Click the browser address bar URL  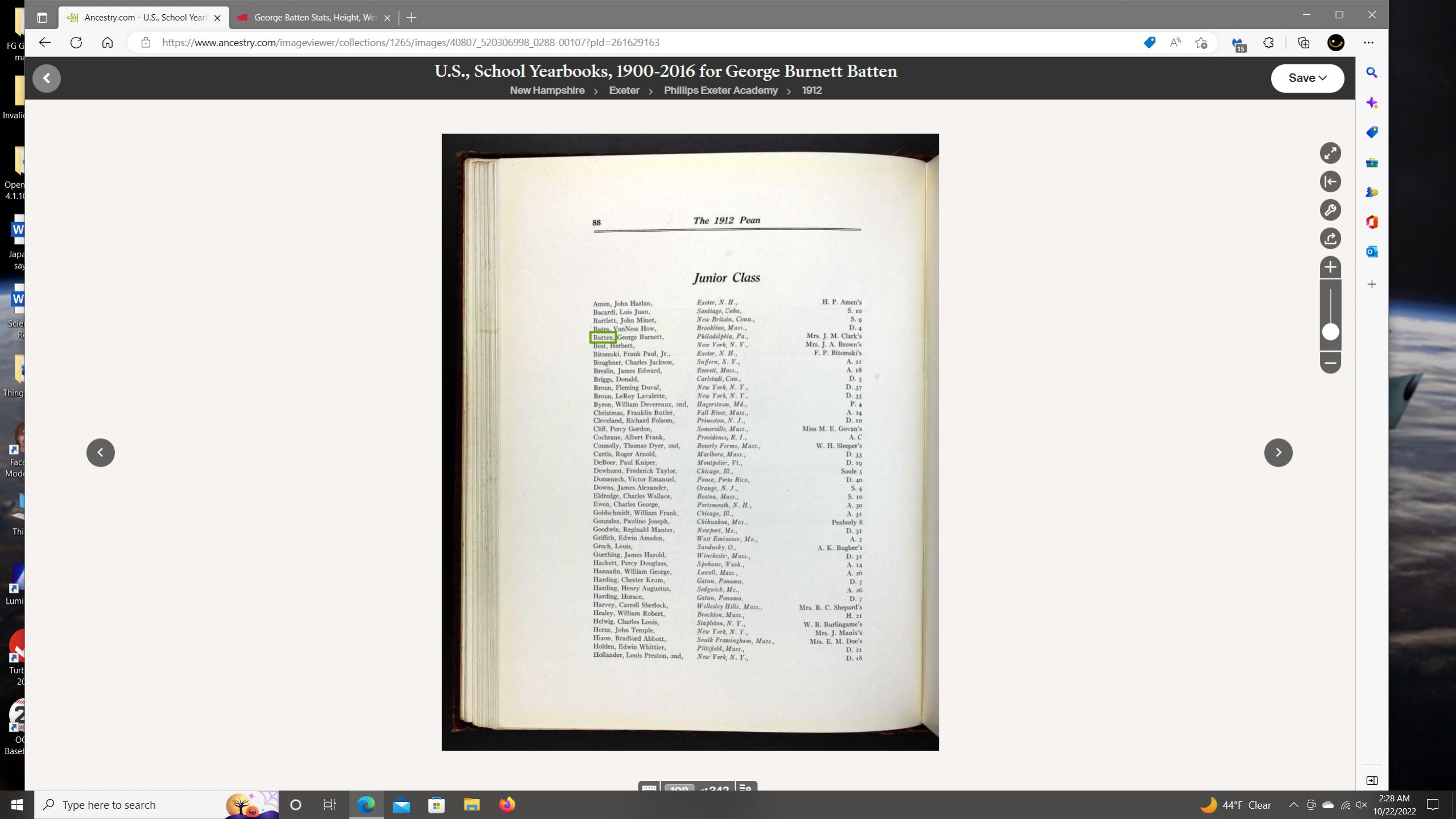[x=410, y=43]
